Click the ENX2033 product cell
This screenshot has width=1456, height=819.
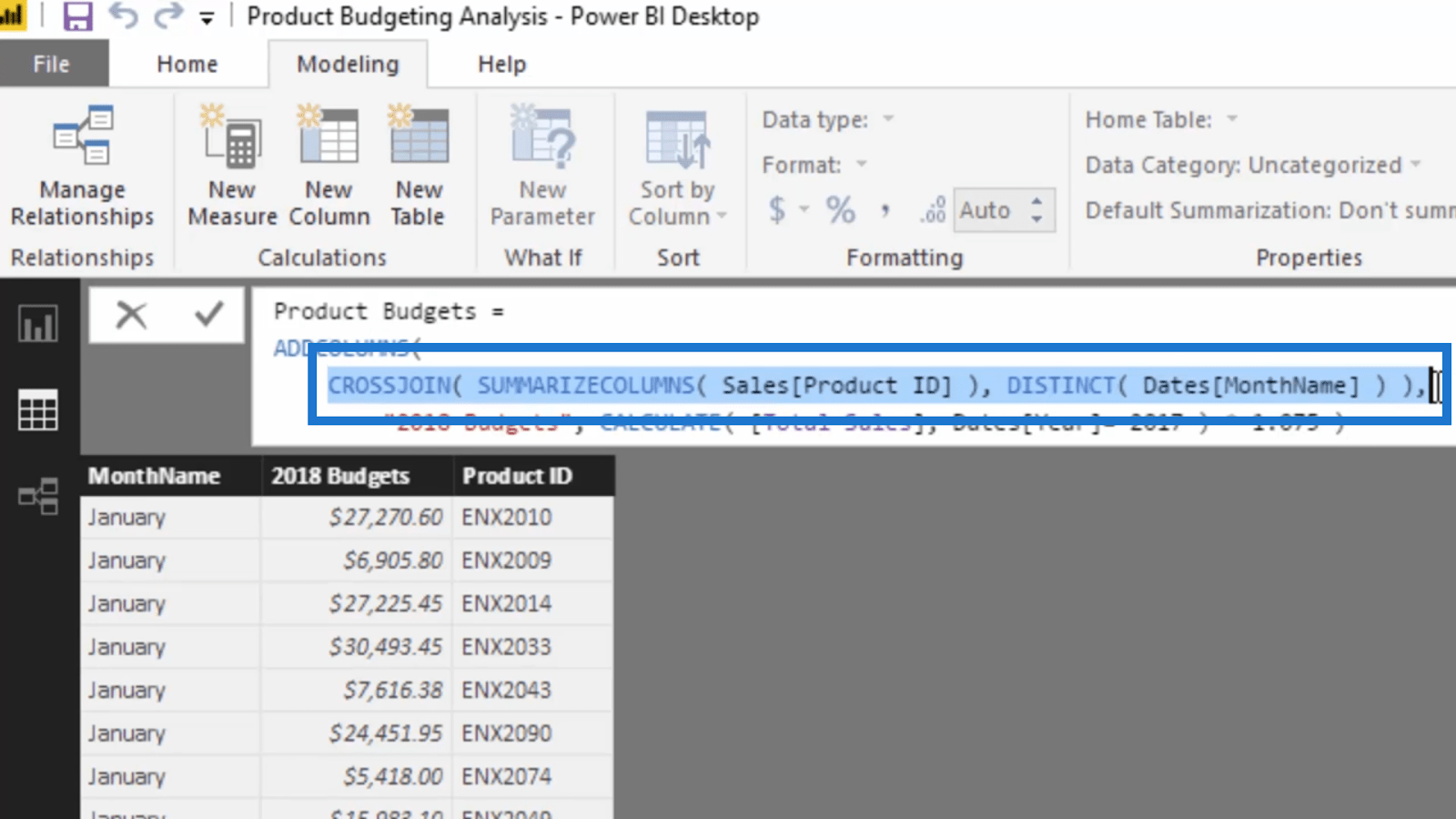click(533, 647)
